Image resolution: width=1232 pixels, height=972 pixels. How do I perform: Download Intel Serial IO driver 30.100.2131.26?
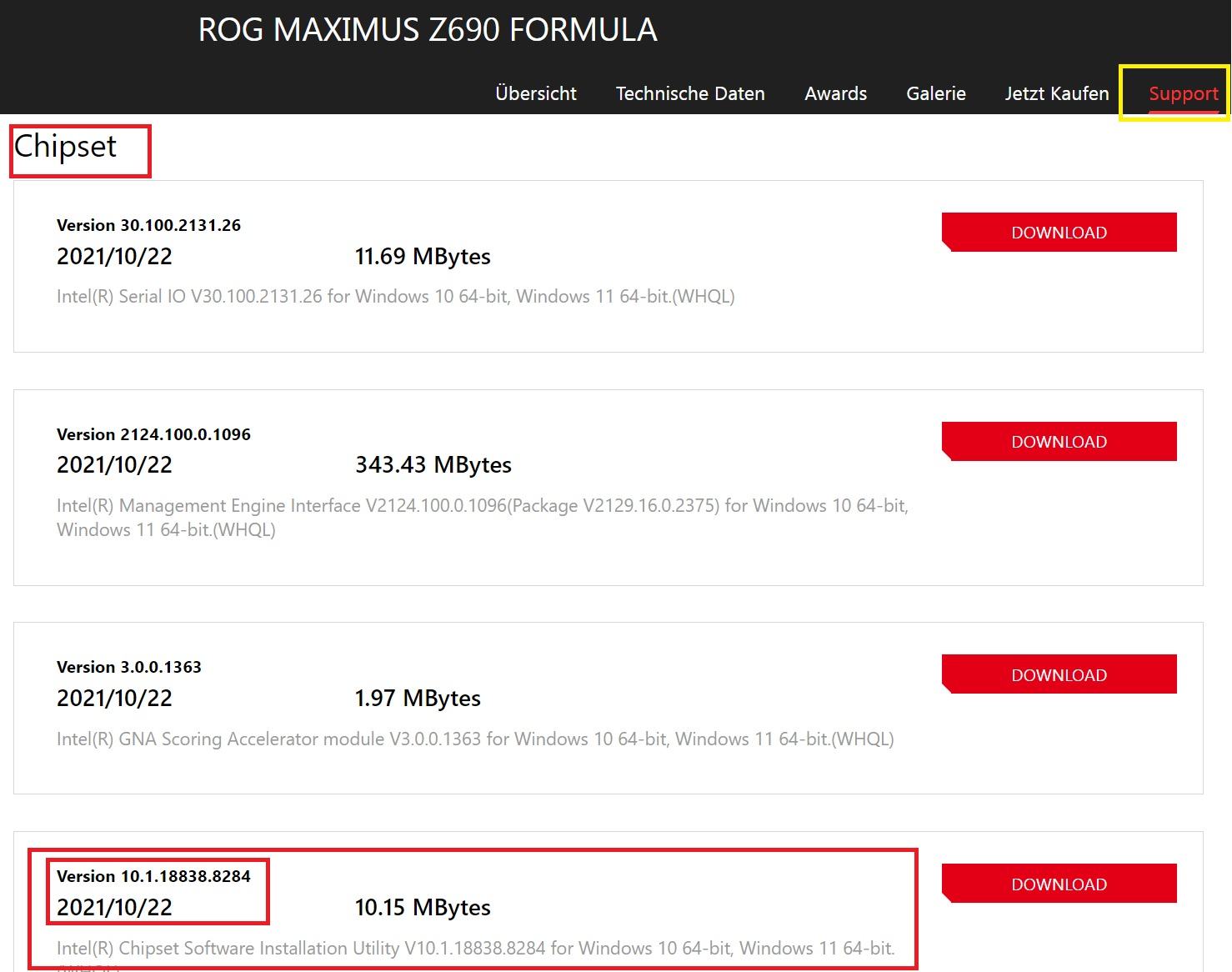coord(1059,233)
